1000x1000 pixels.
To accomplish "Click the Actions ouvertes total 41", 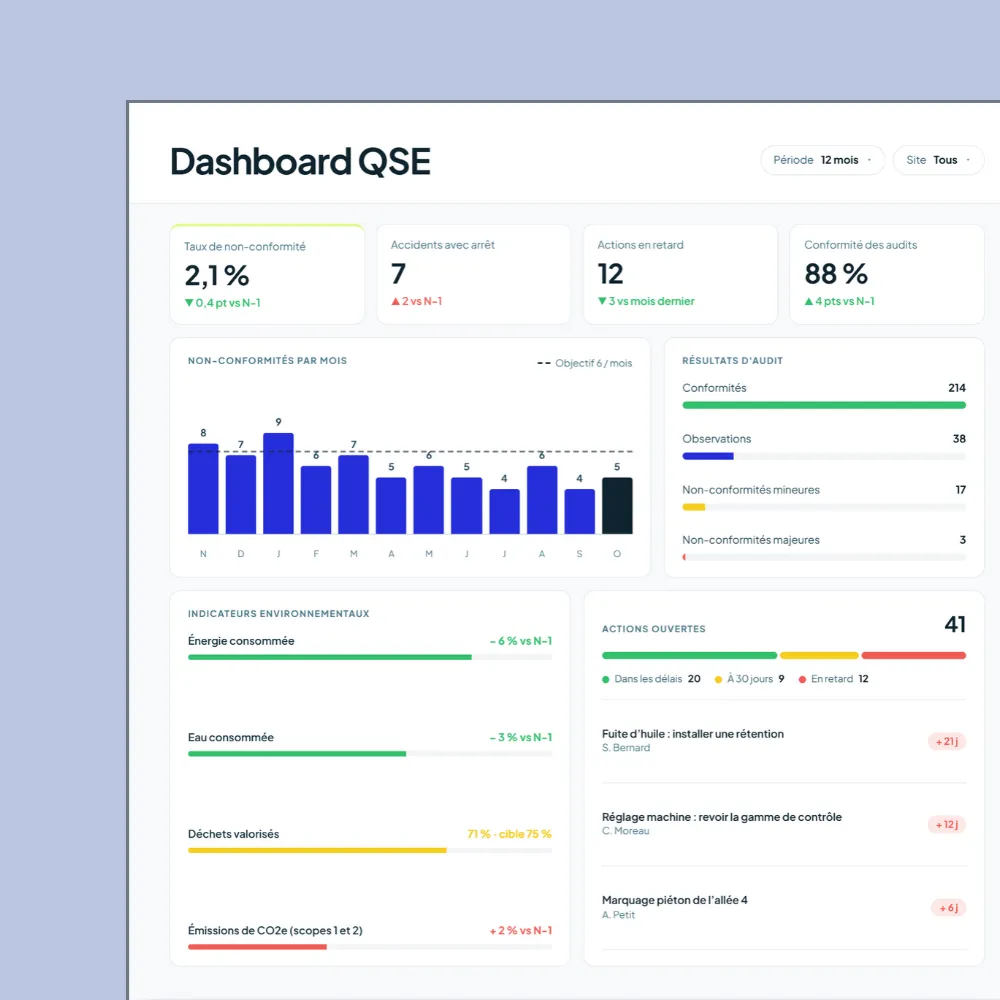I will (x=955, y=624).
